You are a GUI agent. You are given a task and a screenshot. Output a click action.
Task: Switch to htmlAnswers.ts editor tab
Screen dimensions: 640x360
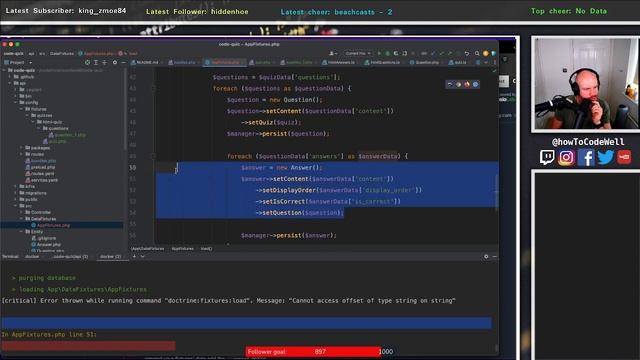(339, 62)
